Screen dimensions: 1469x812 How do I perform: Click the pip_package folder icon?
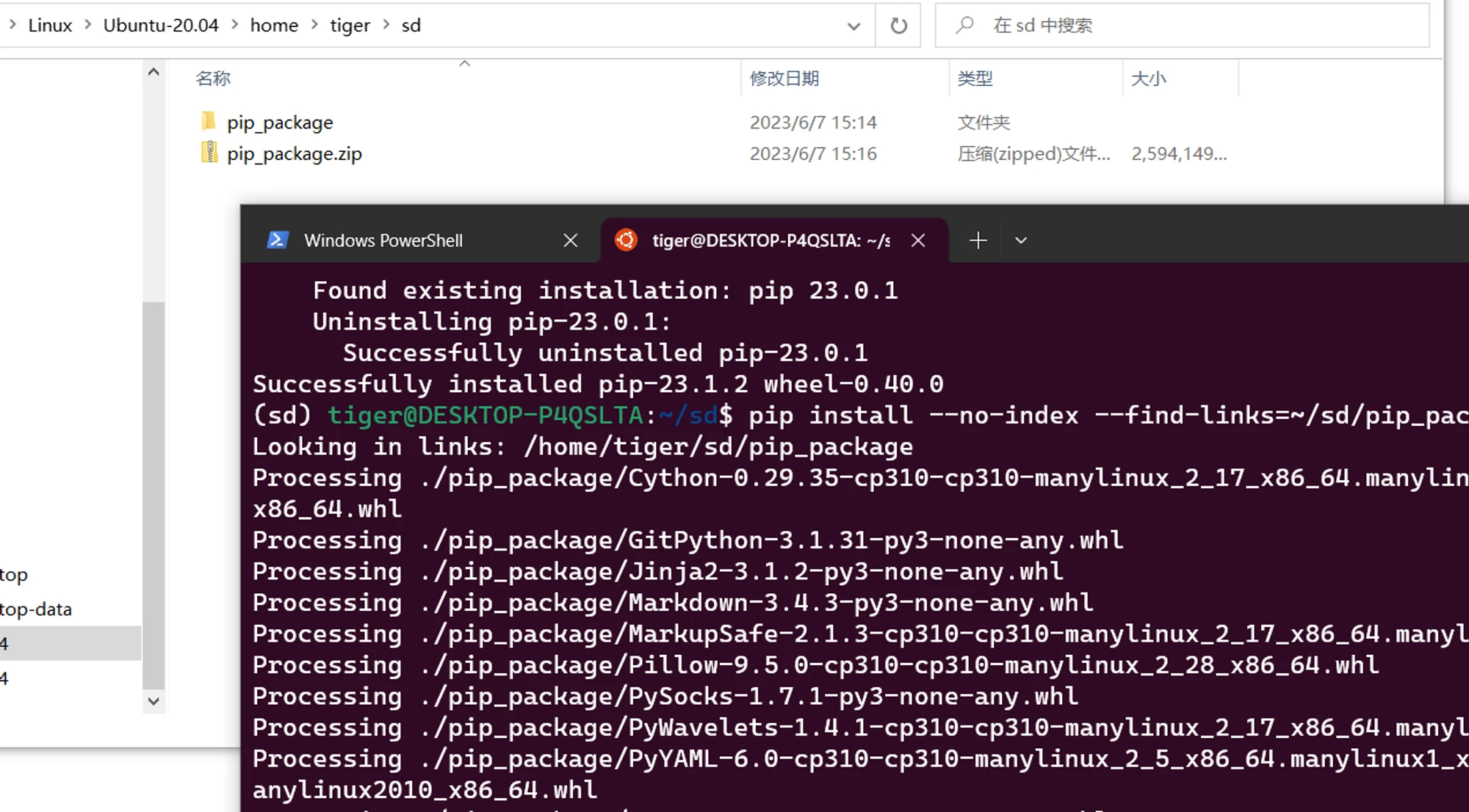point(209,121)
